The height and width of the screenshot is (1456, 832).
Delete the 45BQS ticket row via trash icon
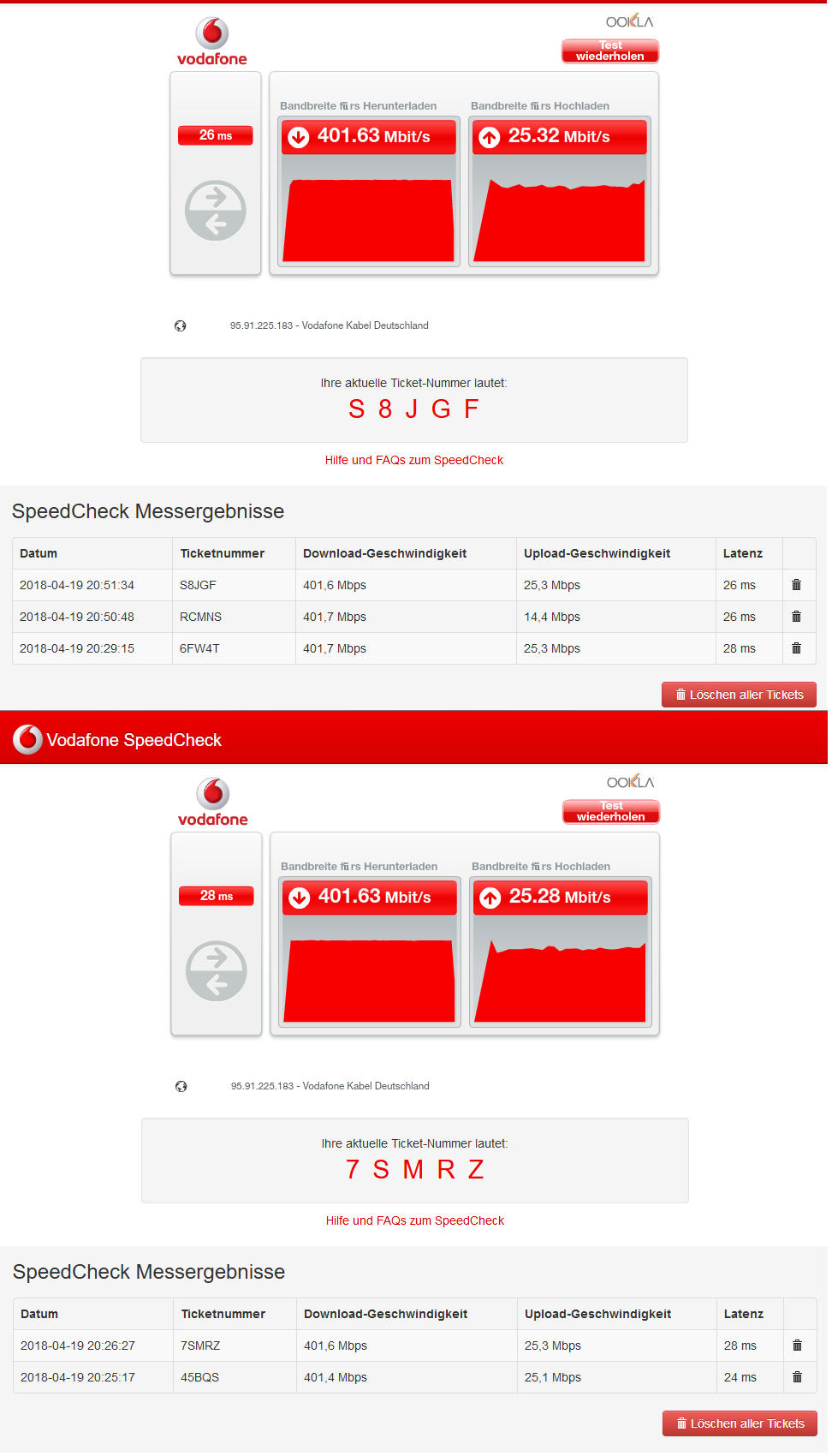[x=797, y=1377]
